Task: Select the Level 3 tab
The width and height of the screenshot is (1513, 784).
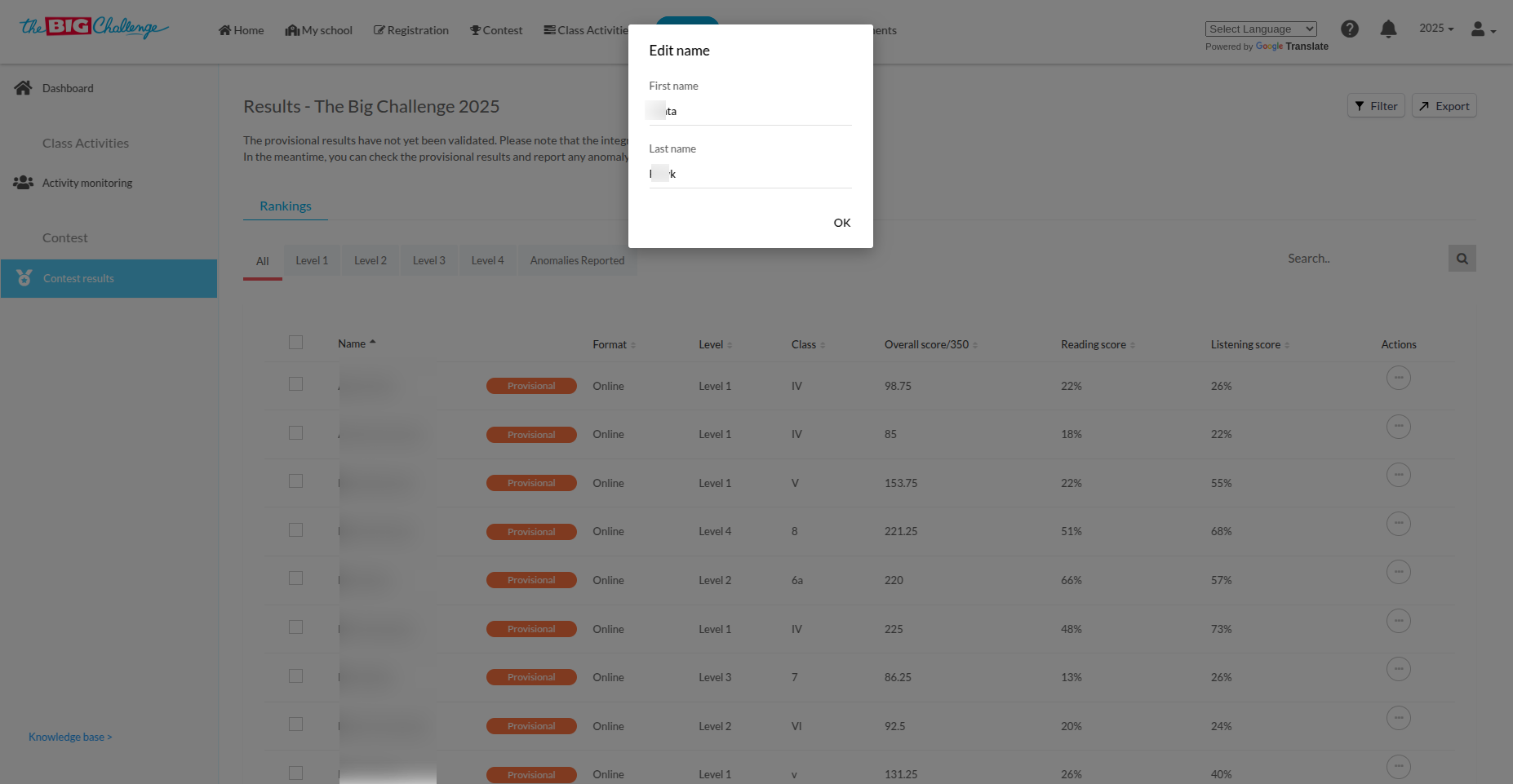Action: 429,260
